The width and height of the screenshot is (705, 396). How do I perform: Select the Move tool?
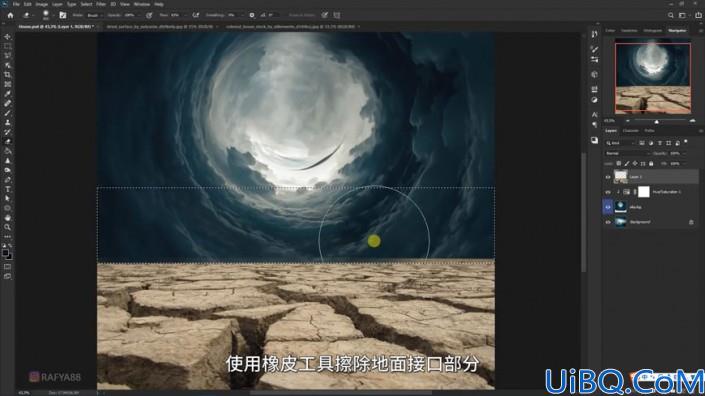click(x=8, y=37)
